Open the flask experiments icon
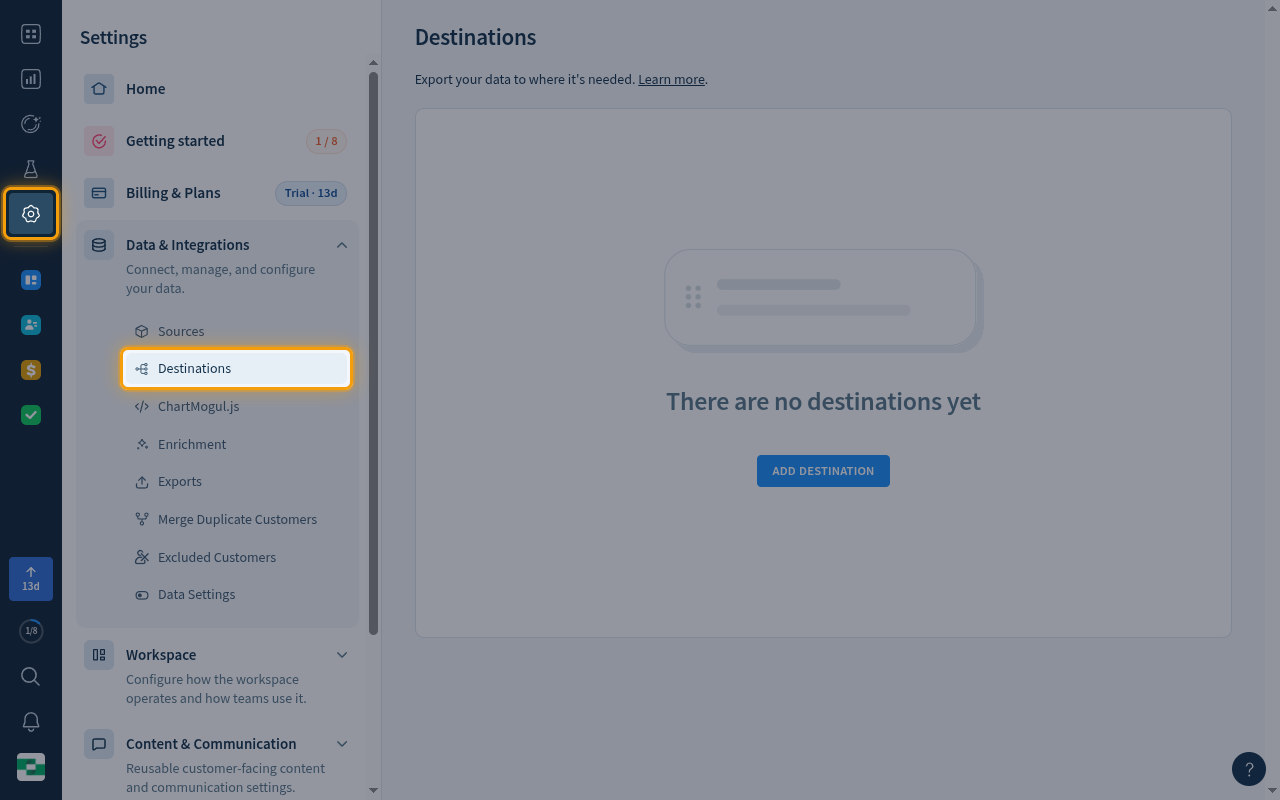This screenshot has height=800, width=1280. [x=31, y=169]
